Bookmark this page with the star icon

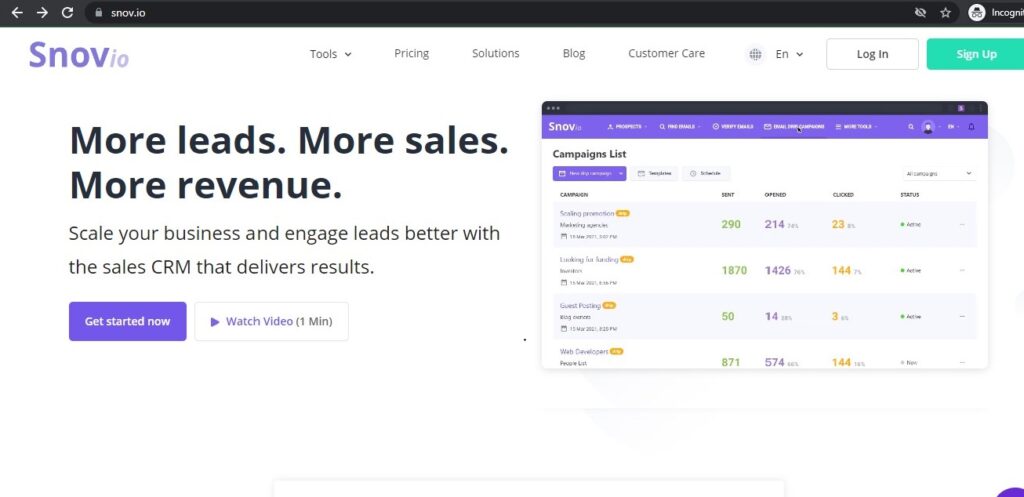(x=946, y=13)
